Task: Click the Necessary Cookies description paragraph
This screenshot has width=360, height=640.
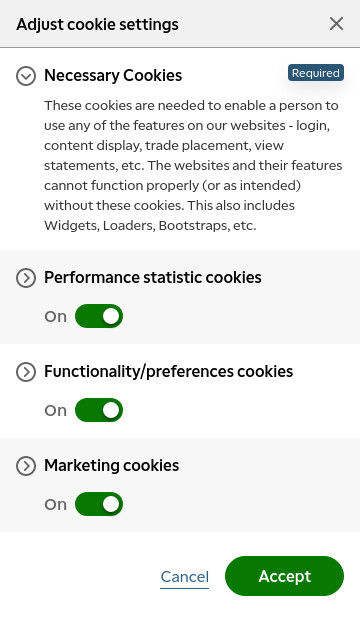Action: [193, 165]
